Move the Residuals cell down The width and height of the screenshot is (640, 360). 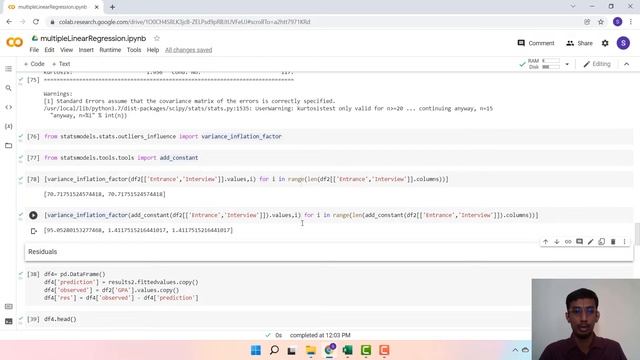tap(557, 242)
